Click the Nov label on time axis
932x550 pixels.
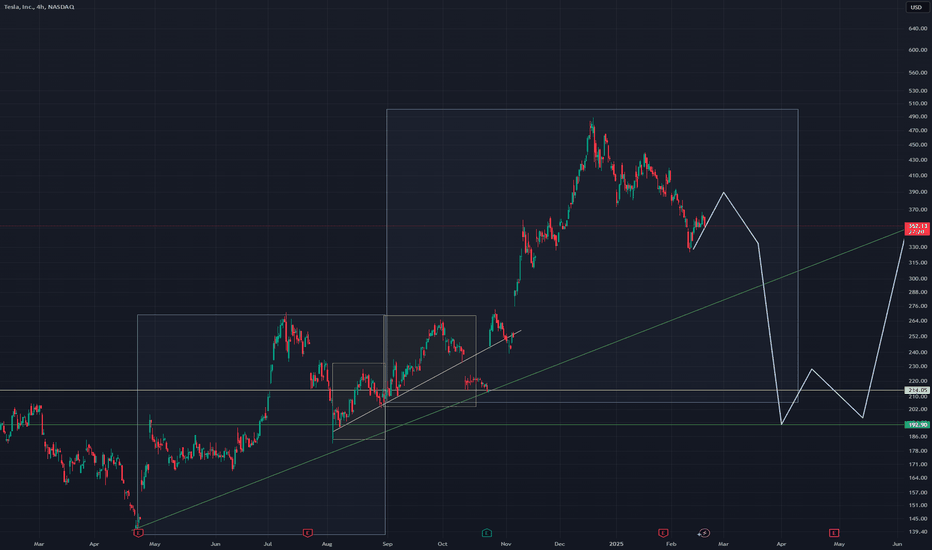tap(506, 543)
